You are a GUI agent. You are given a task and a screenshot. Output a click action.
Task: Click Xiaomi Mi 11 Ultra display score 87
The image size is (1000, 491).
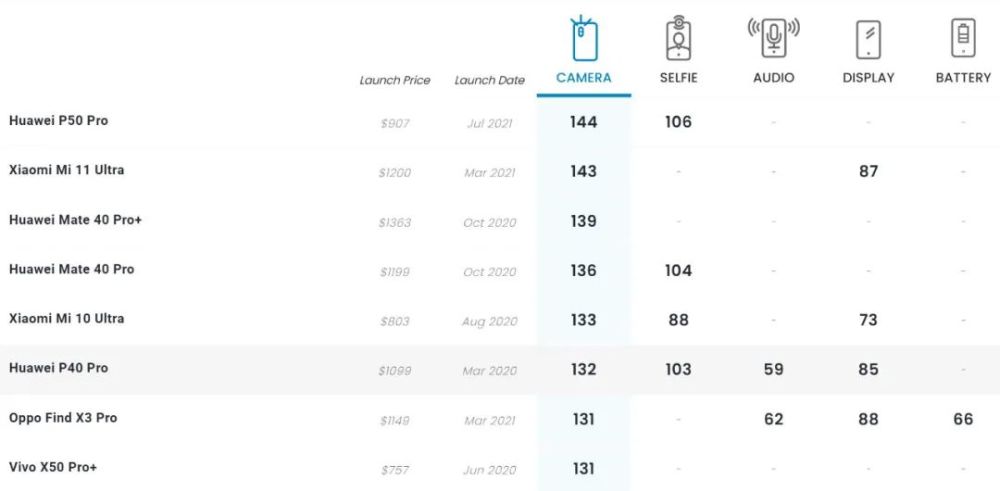tap(868, 171)
